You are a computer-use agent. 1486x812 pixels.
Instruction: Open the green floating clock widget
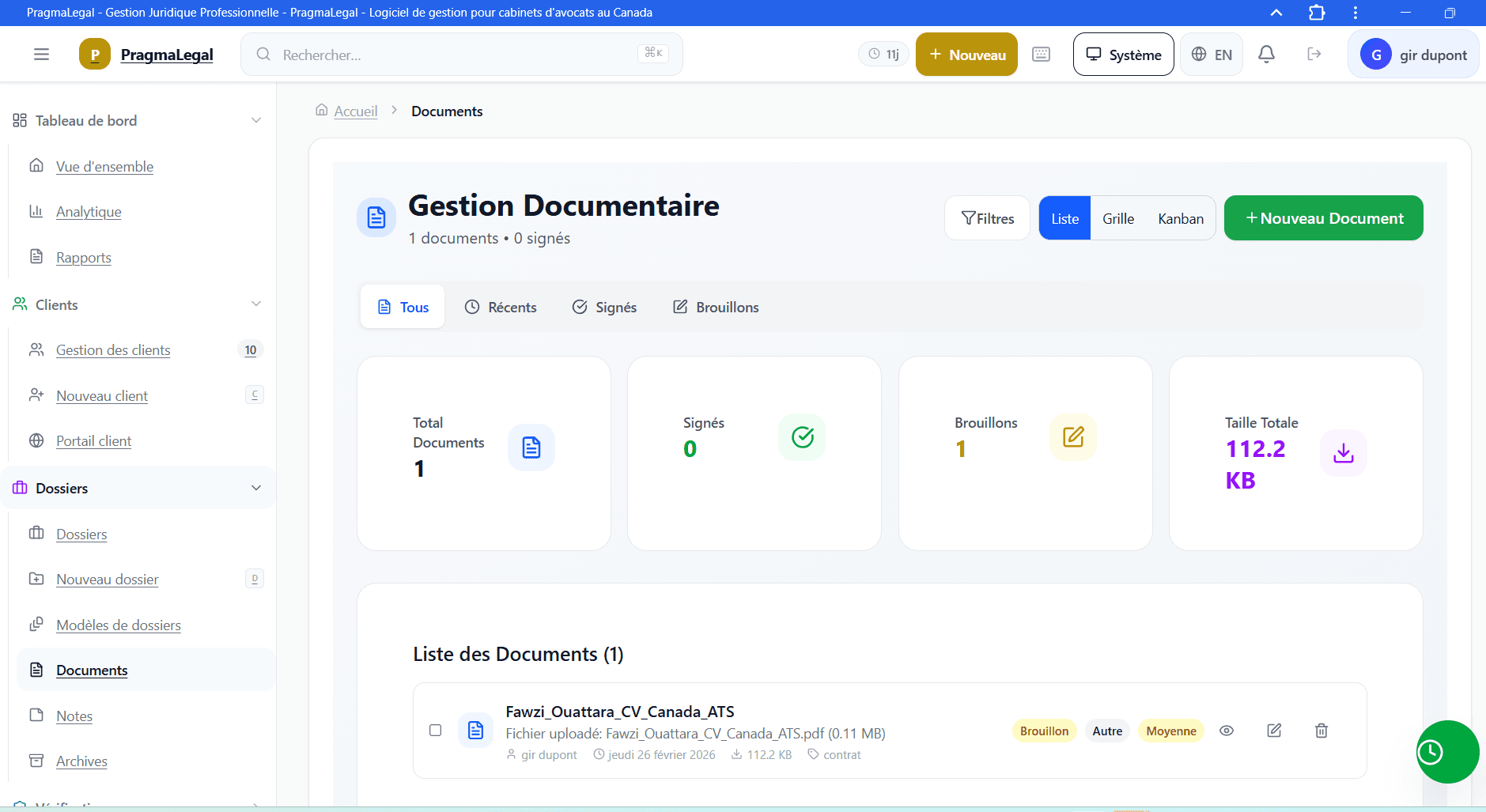pyautogui.click(x=1447, y=752)
